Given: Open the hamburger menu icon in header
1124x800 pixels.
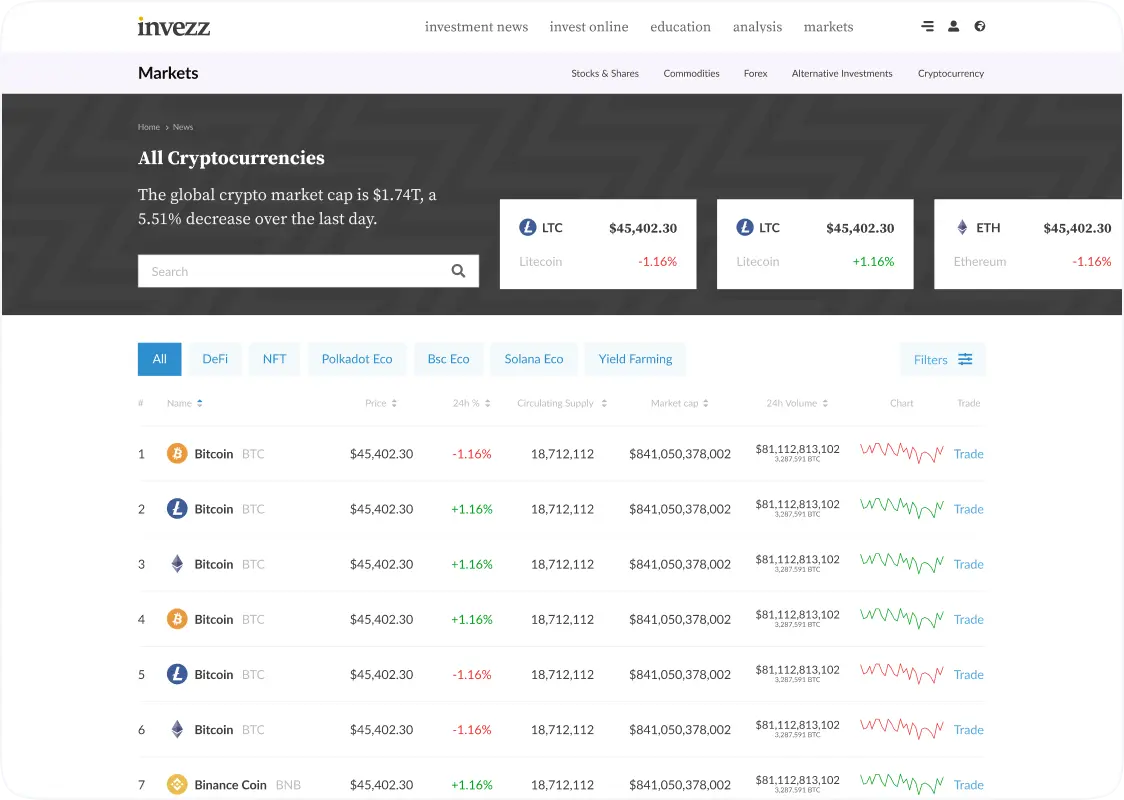Looking at the screenshot, I should tap(927, 27).
